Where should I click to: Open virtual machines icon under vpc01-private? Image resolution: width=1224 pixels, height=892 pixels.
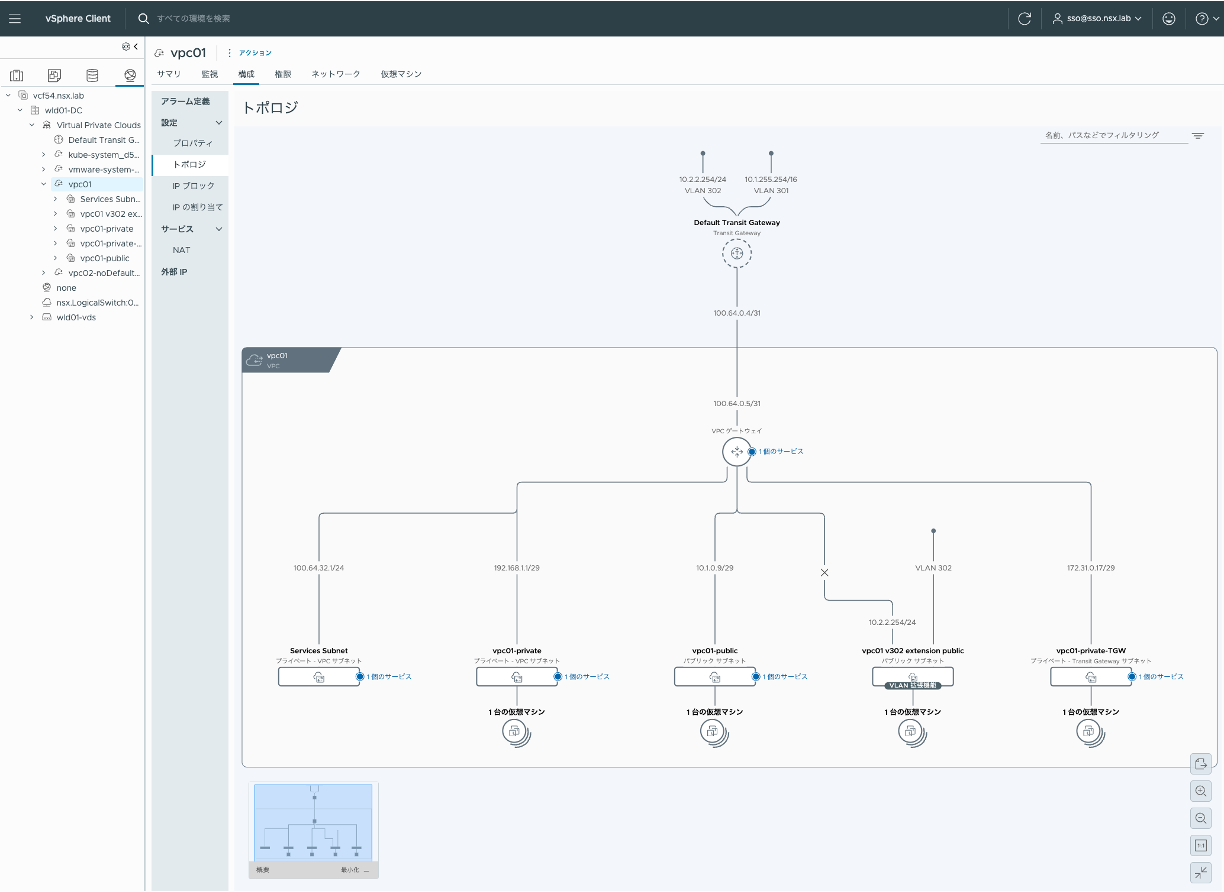(x=517, y=732)
